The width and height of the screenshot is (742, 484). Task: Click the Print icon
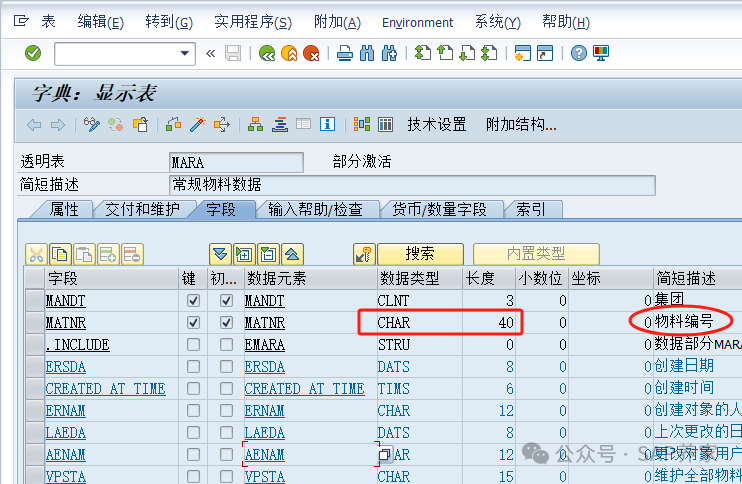coord(344,53)
